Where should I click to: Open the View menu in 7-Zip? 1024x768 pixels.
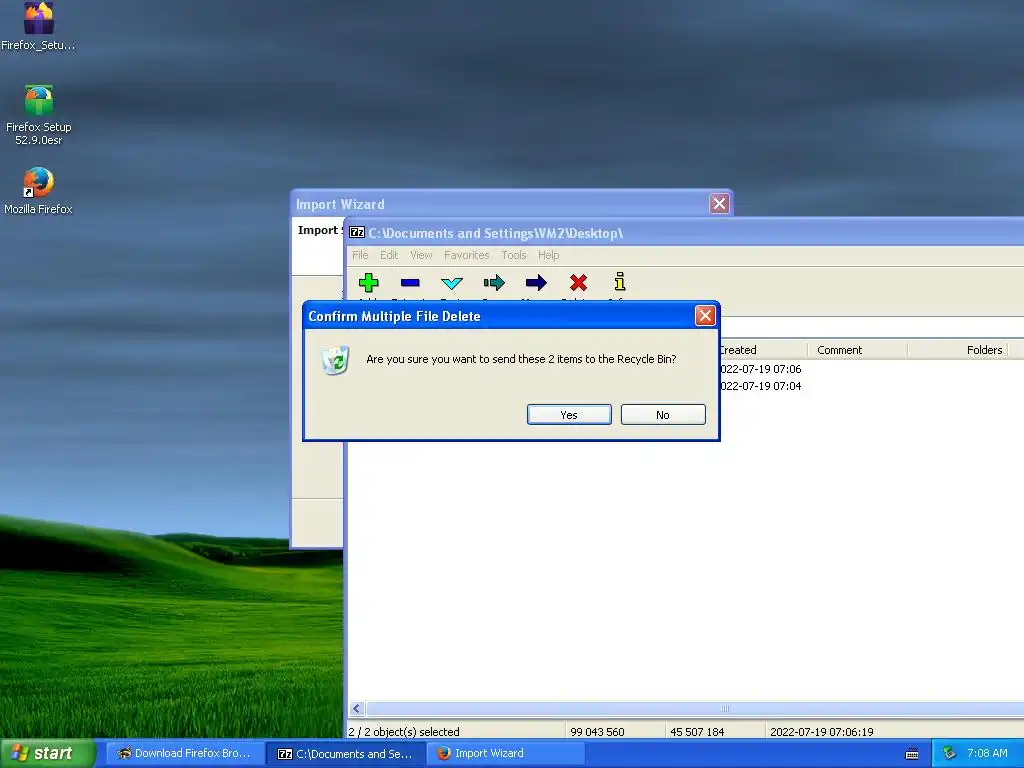click(x=421, y=255)
